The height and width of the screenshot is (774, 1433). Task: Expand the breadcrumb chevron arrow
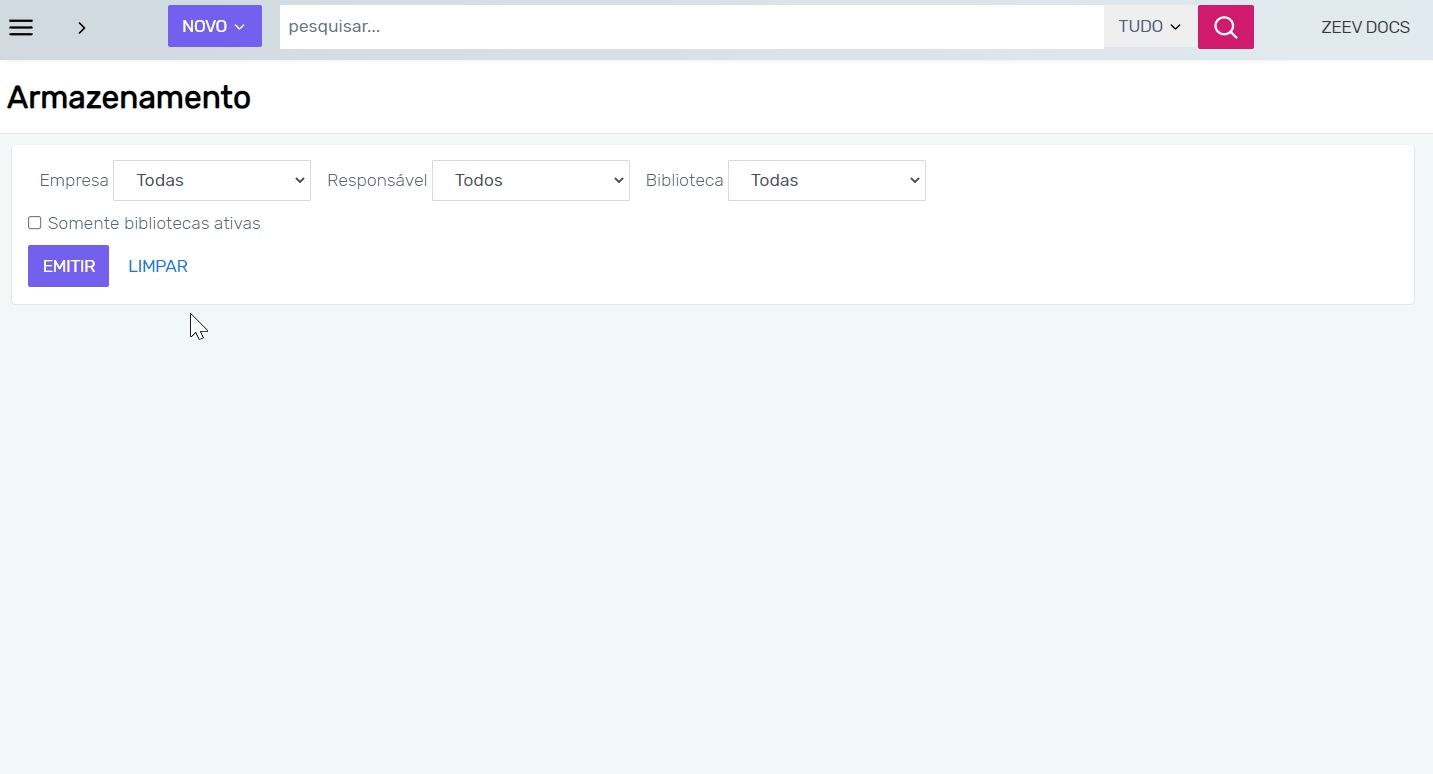[82, 28]
